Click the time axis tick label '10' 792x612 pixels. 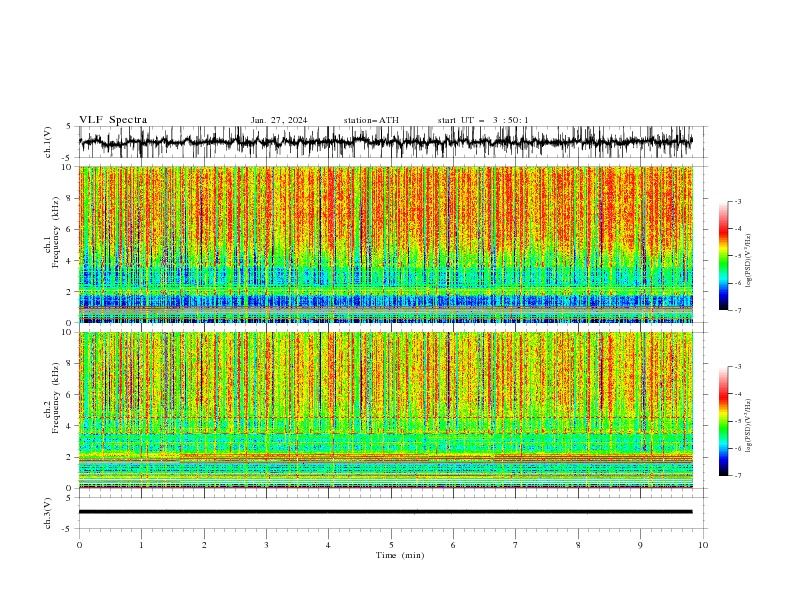[703, 545]
